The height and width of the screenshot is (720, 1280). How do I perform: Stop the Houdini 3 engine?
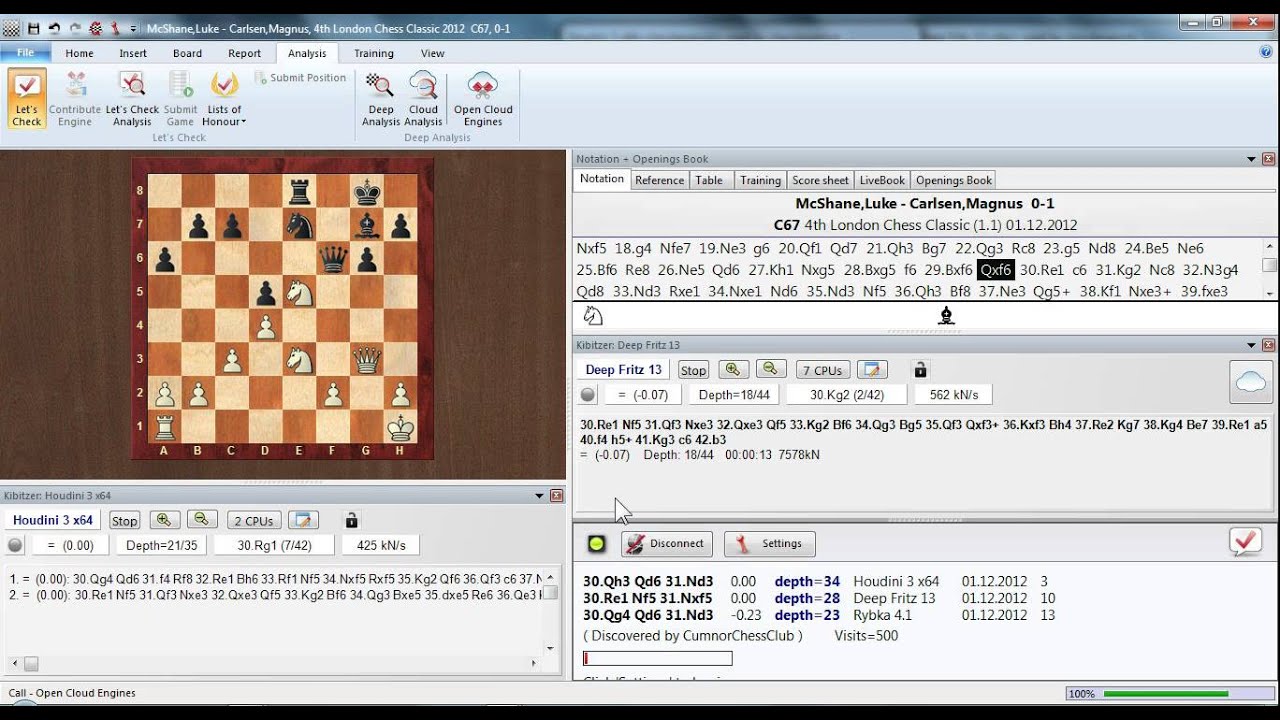click(x=124, y=520)
